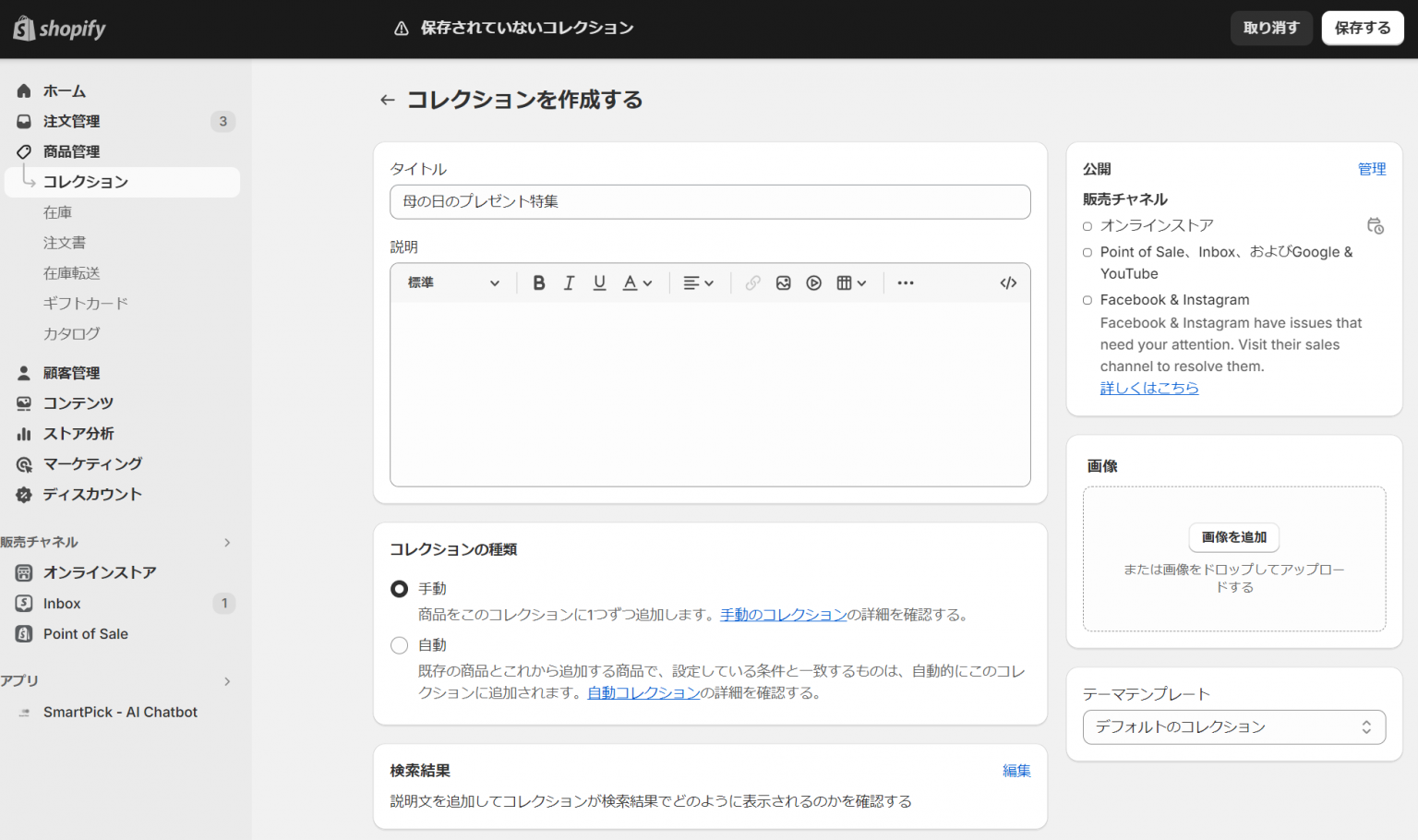Open マーケティング from the sidebar
Viewport: 1418px width, 840px height.
(x=92, y=463)
